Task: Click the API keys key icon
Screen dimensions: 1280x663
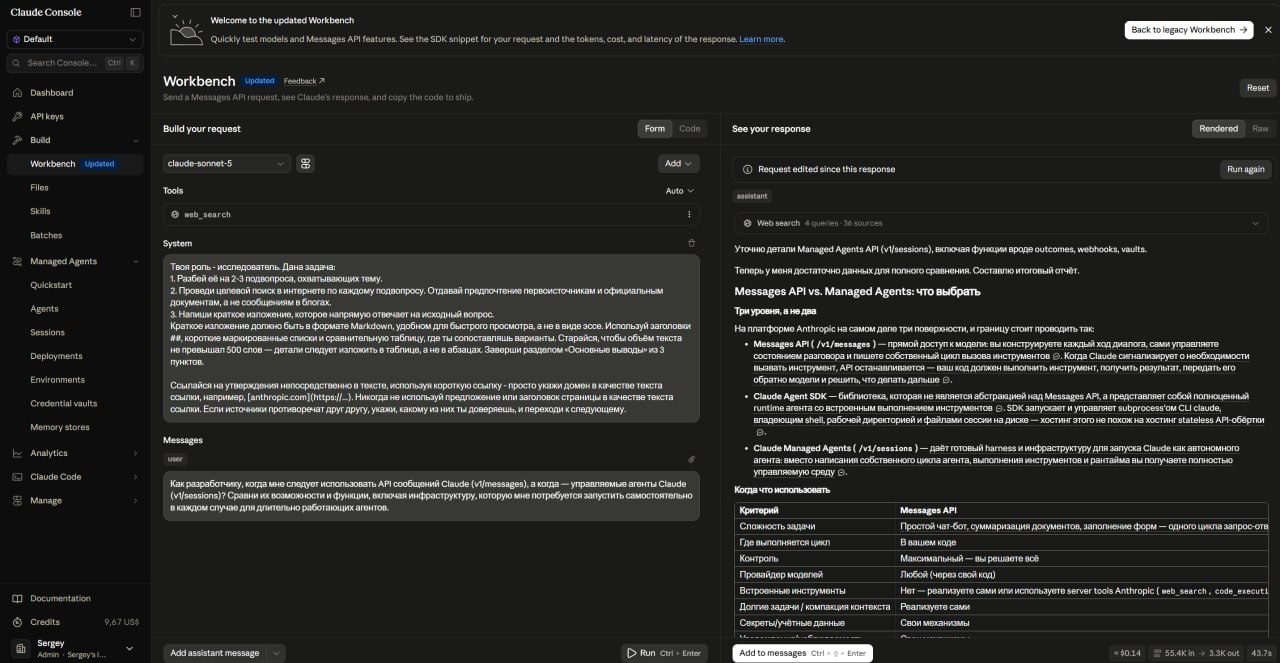Action: (18, 117)
